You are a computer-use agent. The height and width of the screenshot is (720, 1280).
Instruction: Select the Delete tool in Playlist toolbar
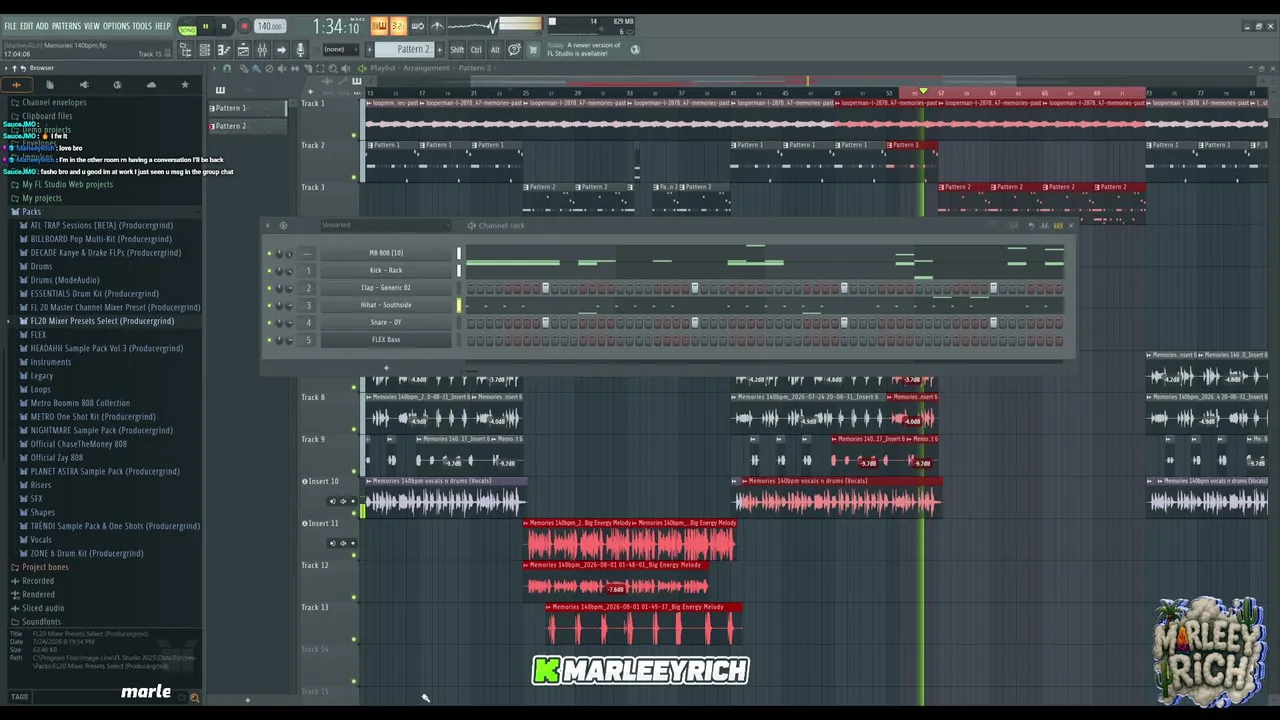[x=269, y=68]
